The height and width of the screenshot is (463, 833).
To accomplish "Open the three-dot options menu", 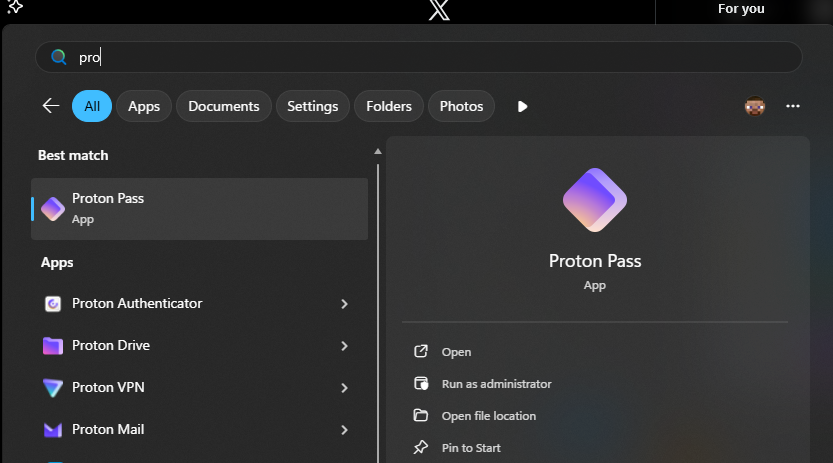I will pyautogui.click(x=793, y=106).
